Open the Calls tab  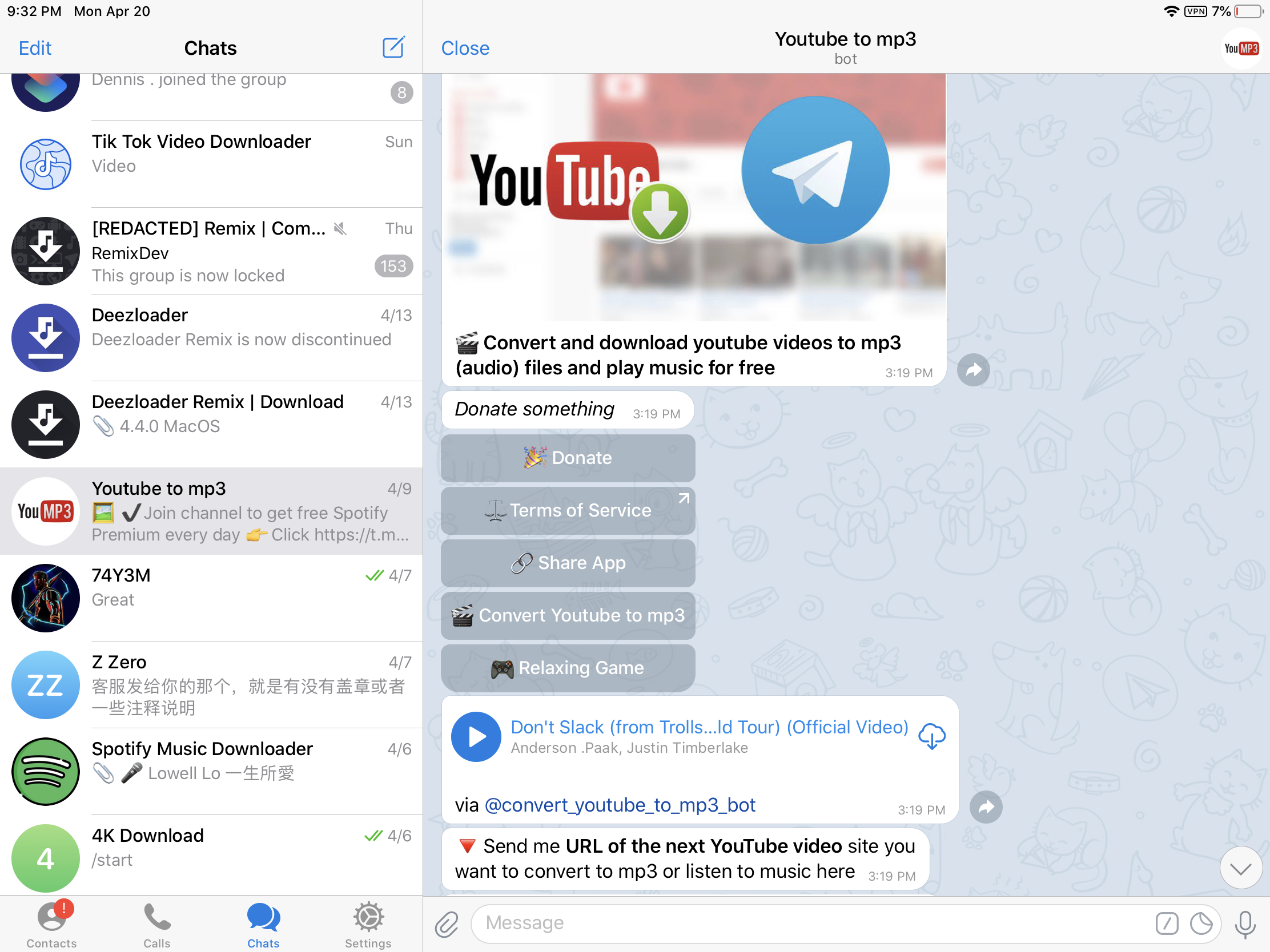point(157,920)
